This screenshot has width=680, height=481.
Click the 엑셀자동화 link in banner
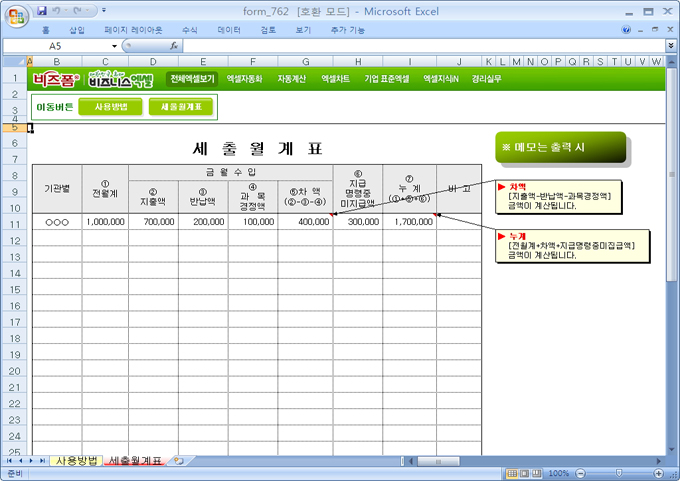[x=245, y=78]
